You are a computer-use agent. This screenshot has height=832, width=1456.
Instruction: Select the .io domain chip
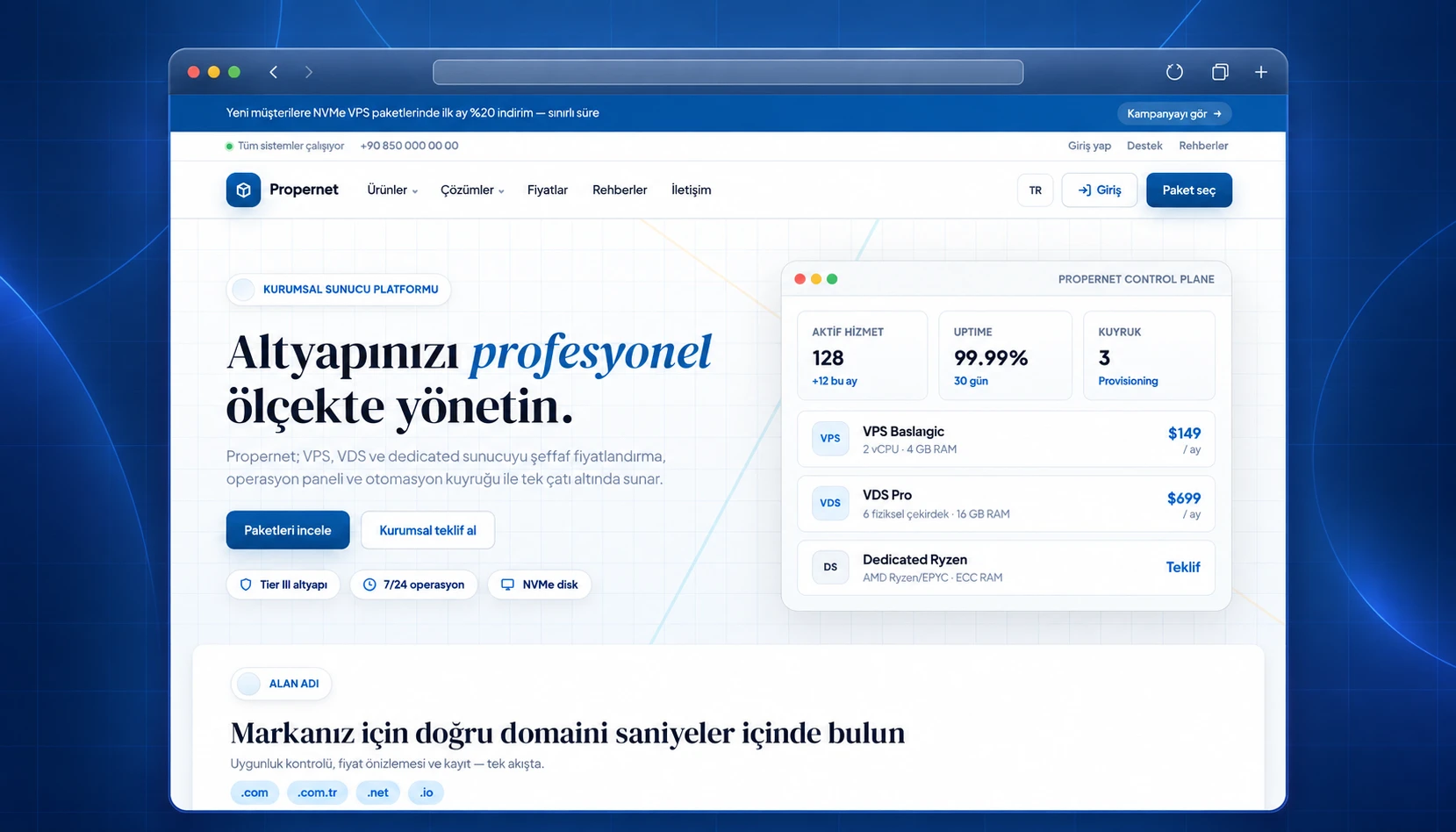point(426,793)
